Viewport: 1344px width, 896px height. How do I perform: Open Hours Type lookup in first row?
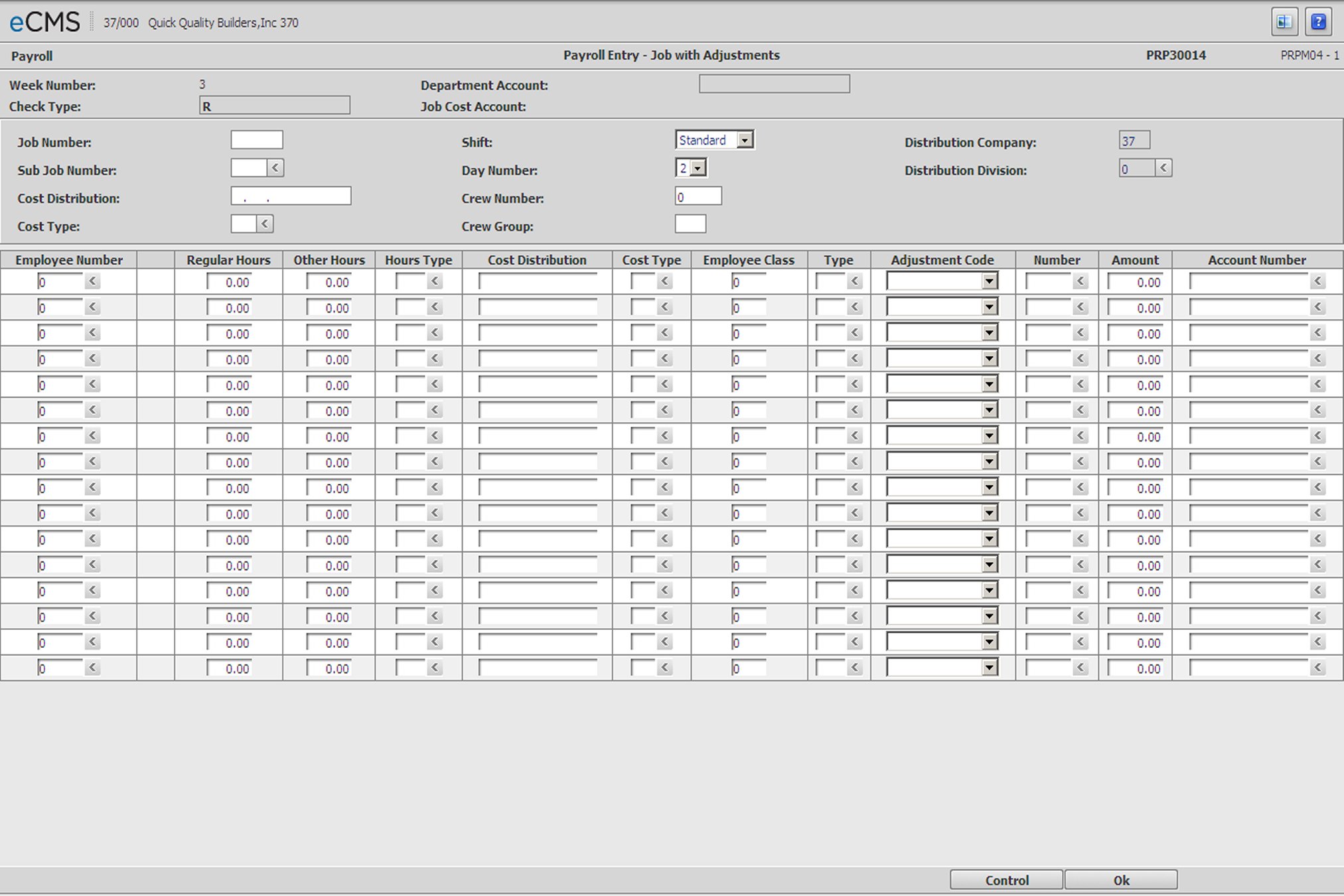[x=435, y=281]
